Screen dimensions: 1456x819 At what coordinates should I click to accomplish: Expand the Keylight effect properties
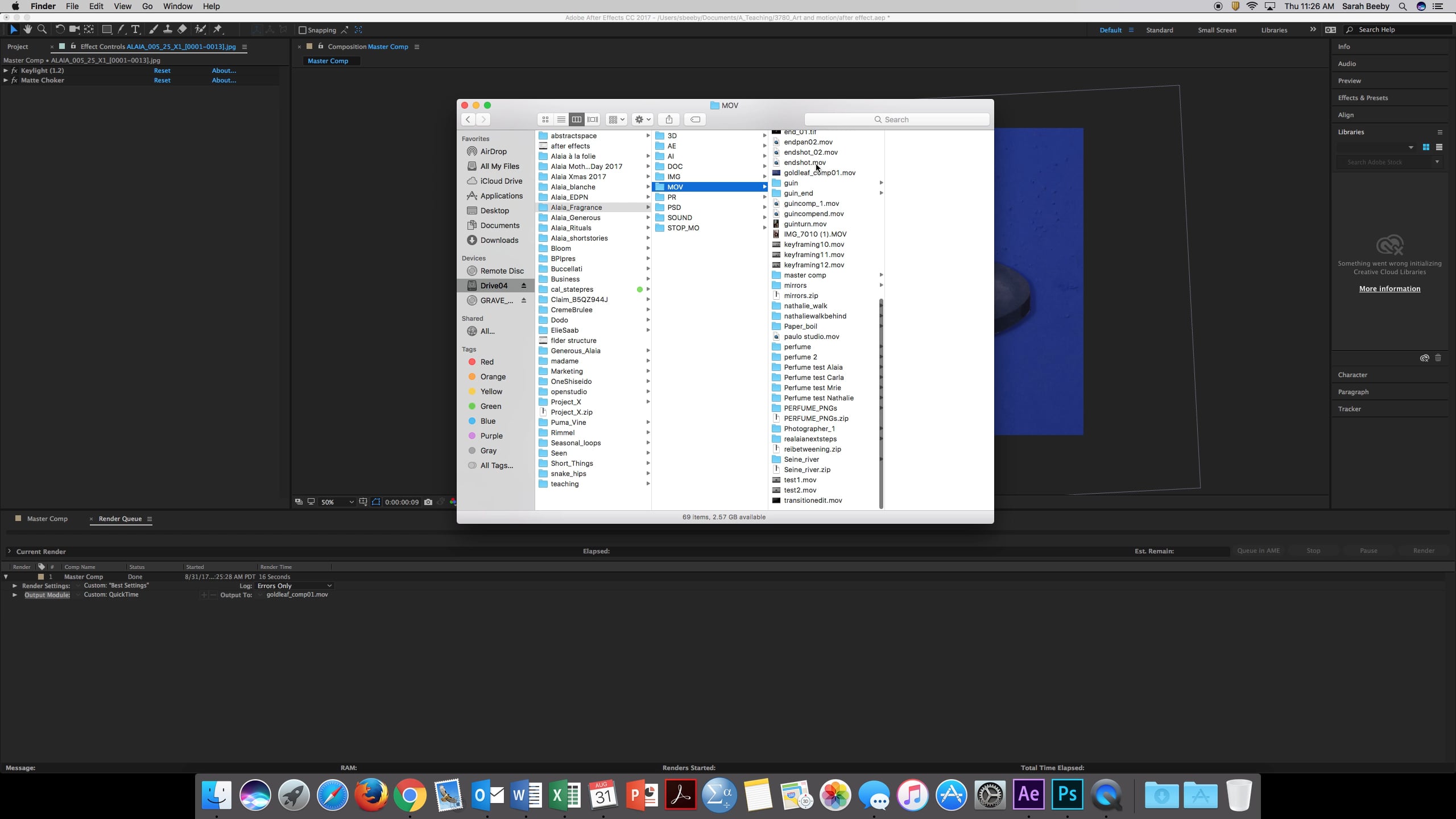pos(6,71)
